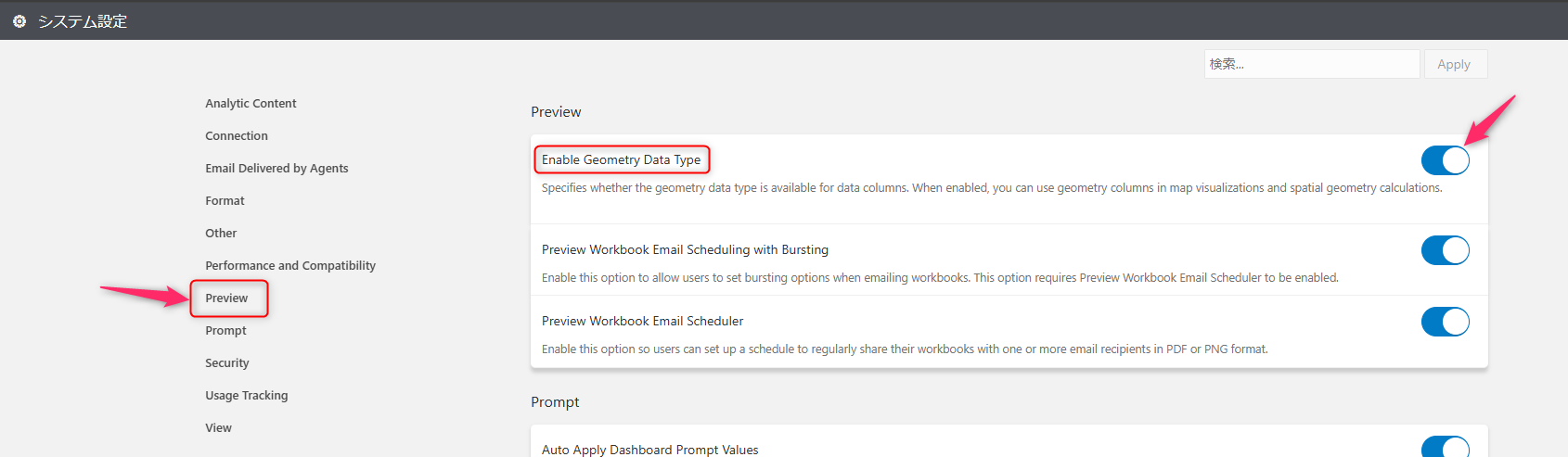Click the bursting options description text
Screen dimensions: 1568x457
coord(940,278)
